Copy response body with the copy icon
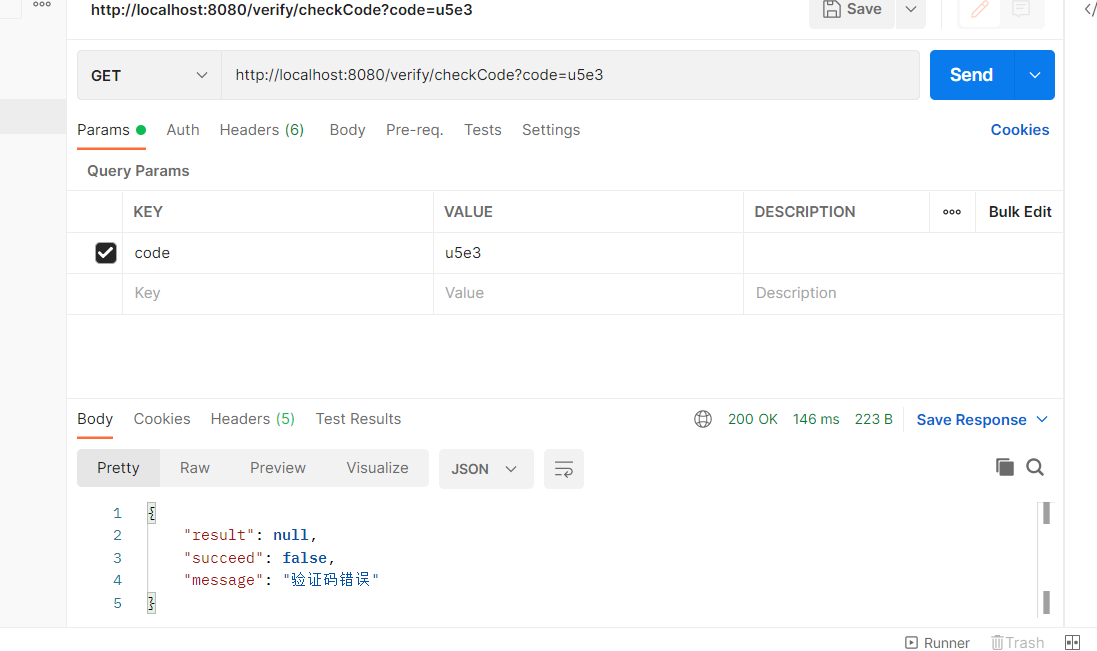The height and width of the screenshot is (651, 1097). (1004, 467)
